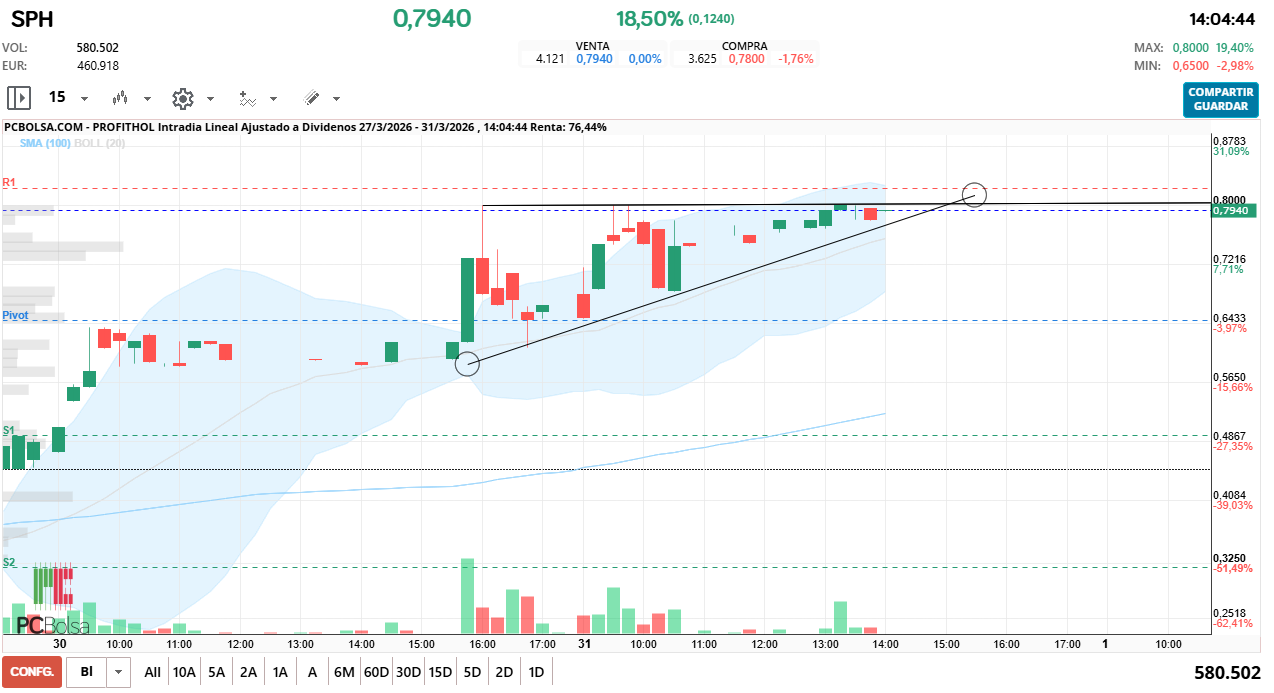Enable the Bl mode selector

click(x=86, y=671)
